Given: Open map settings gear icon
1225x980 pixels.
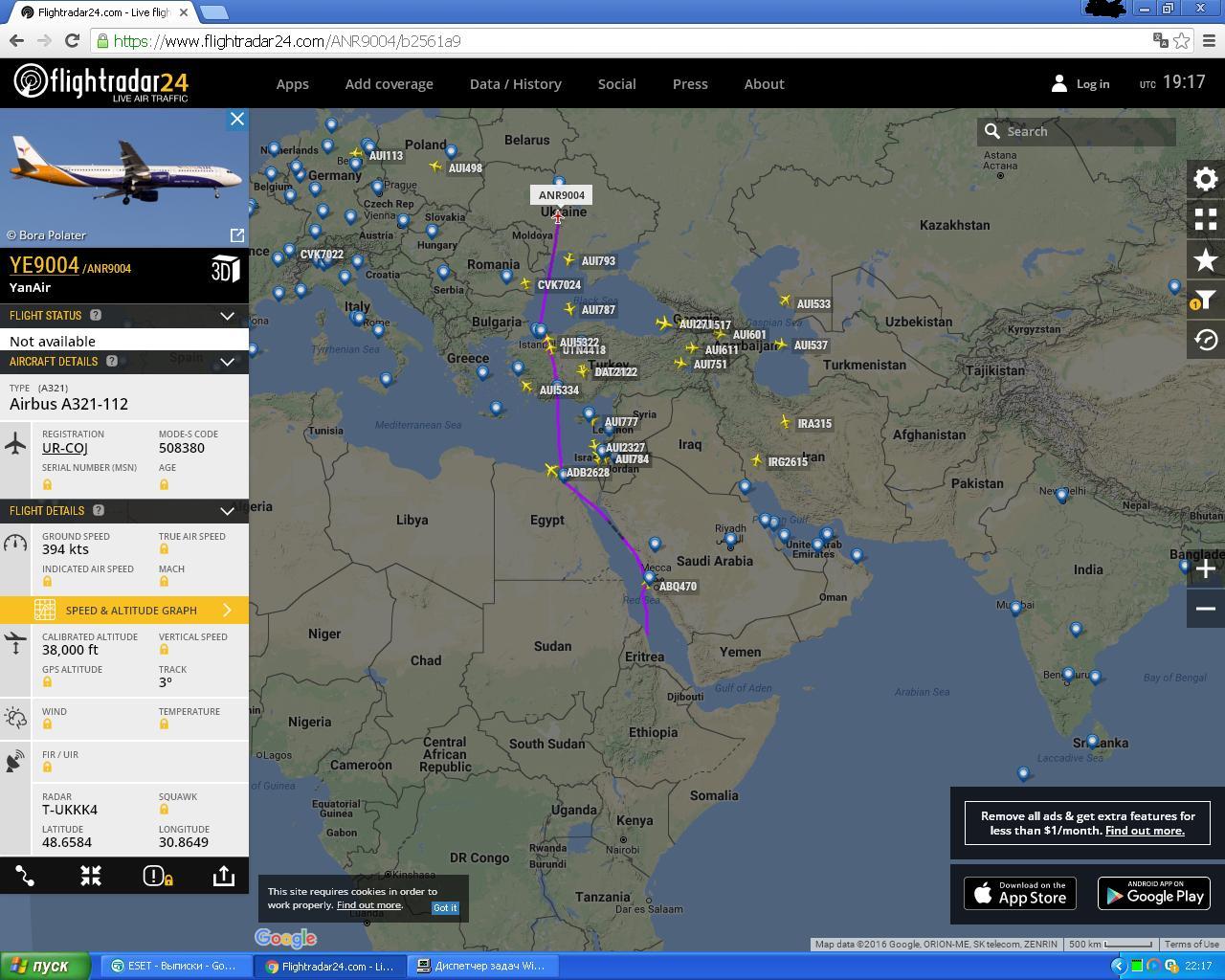Looking at the screenshot, I should (1206, 179).
